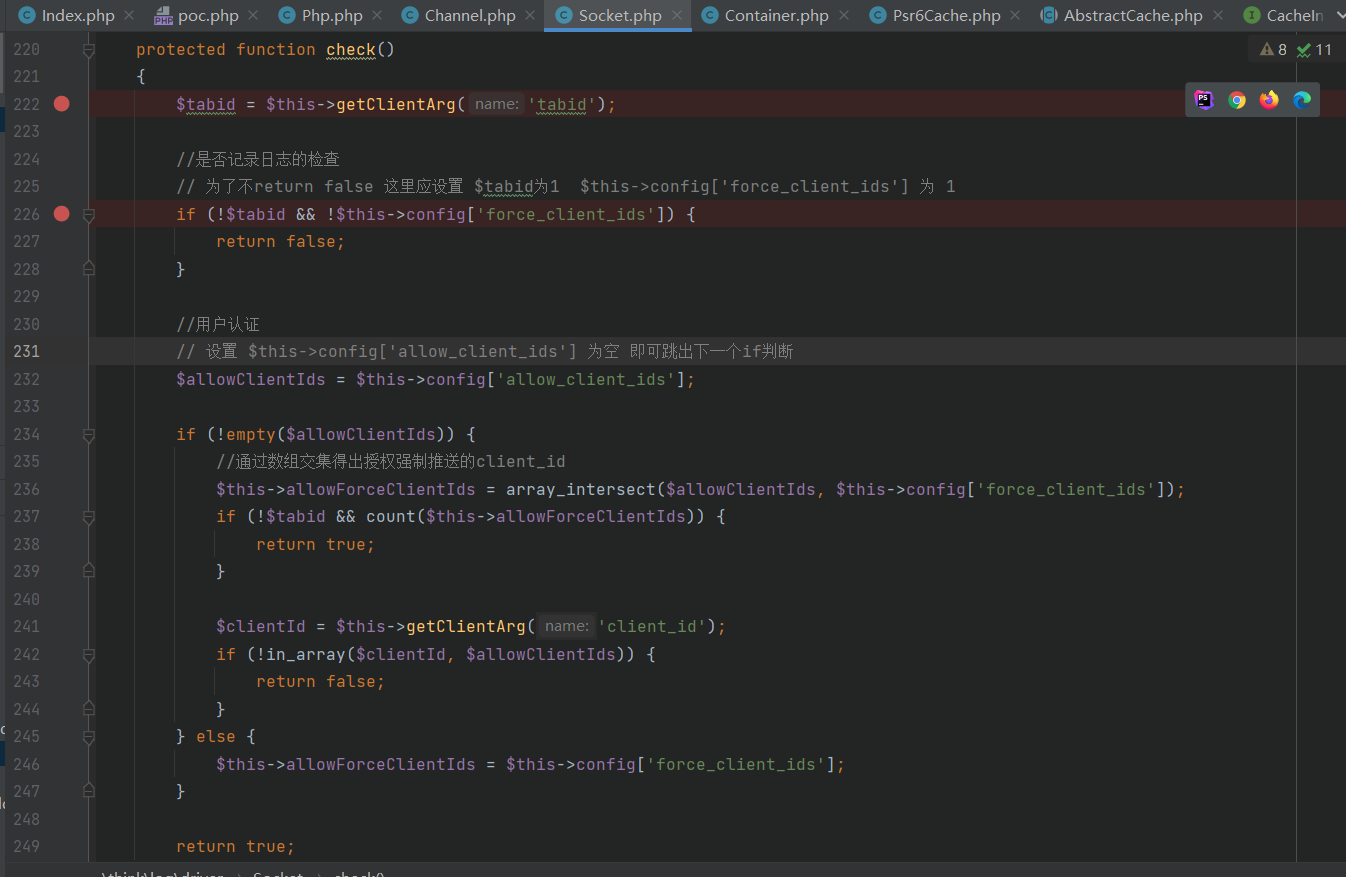Open file in Chrome browser icon
The image size is (1346, 877).
tap(1237, 100)
